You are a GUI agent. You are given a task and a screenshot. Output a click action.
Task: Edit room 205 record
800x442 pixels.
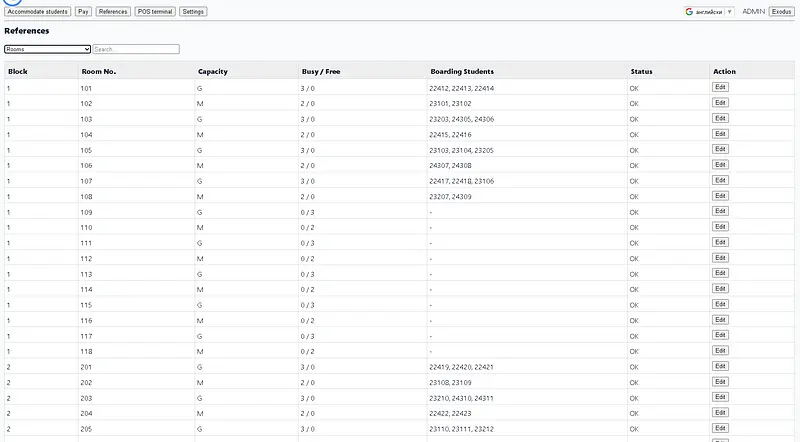click(720, 428)
